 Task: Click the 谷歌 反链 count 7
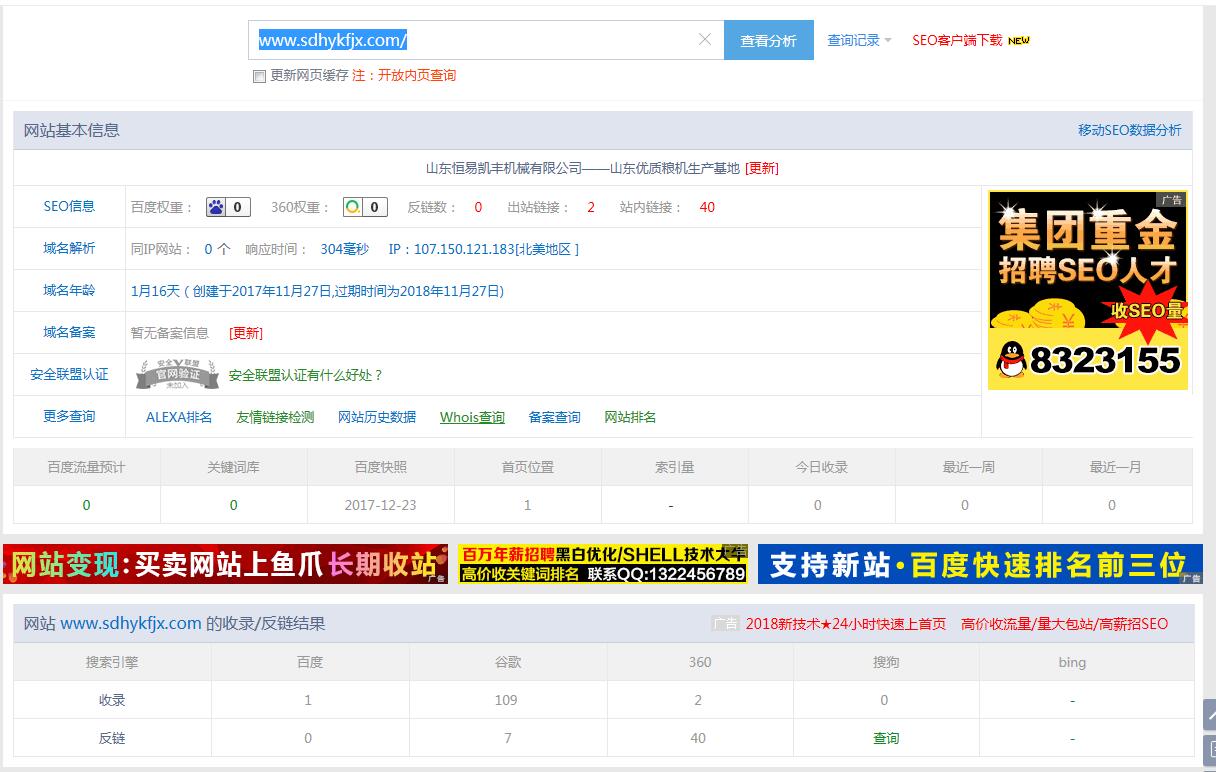(x=508, y=738)
